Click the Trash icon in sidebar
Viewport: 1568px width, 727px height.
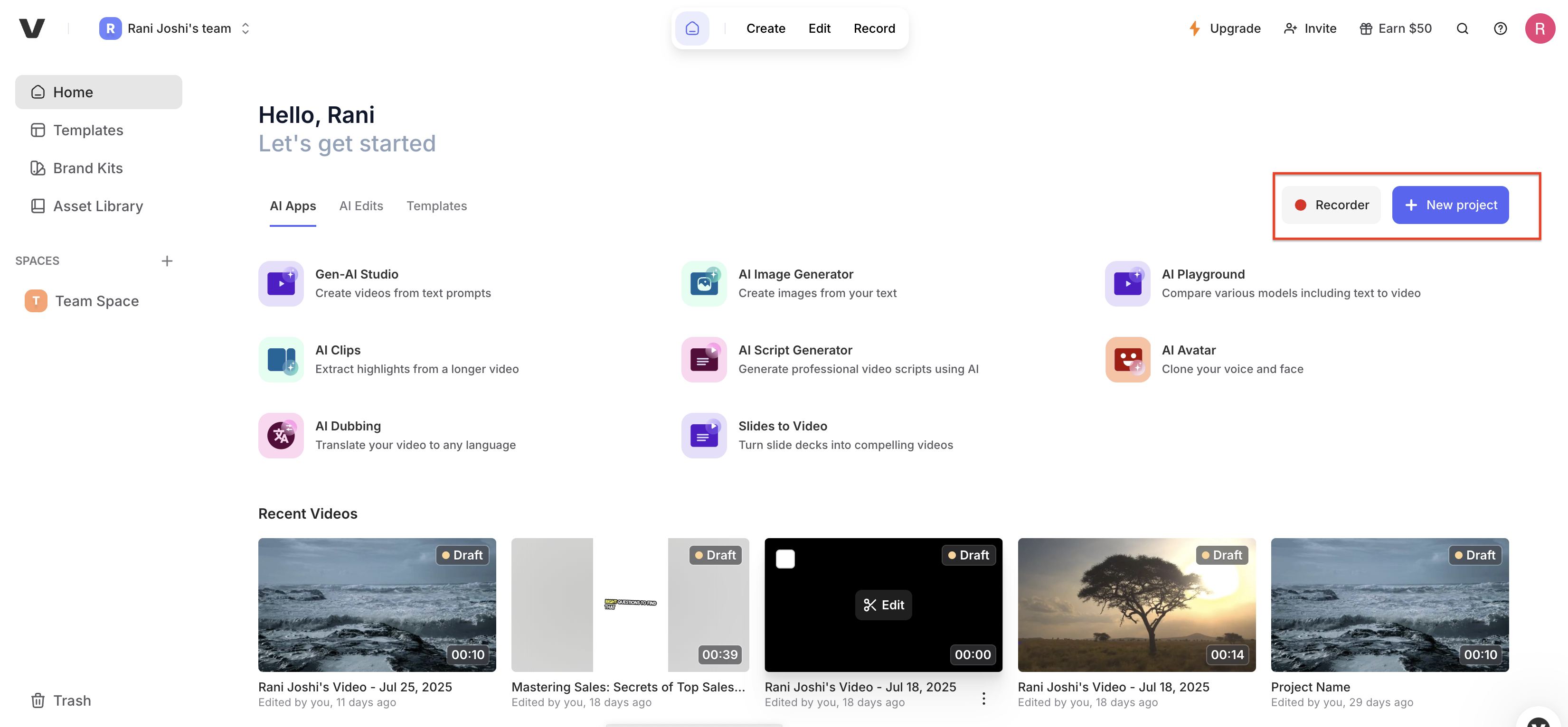tap(38, 700)
